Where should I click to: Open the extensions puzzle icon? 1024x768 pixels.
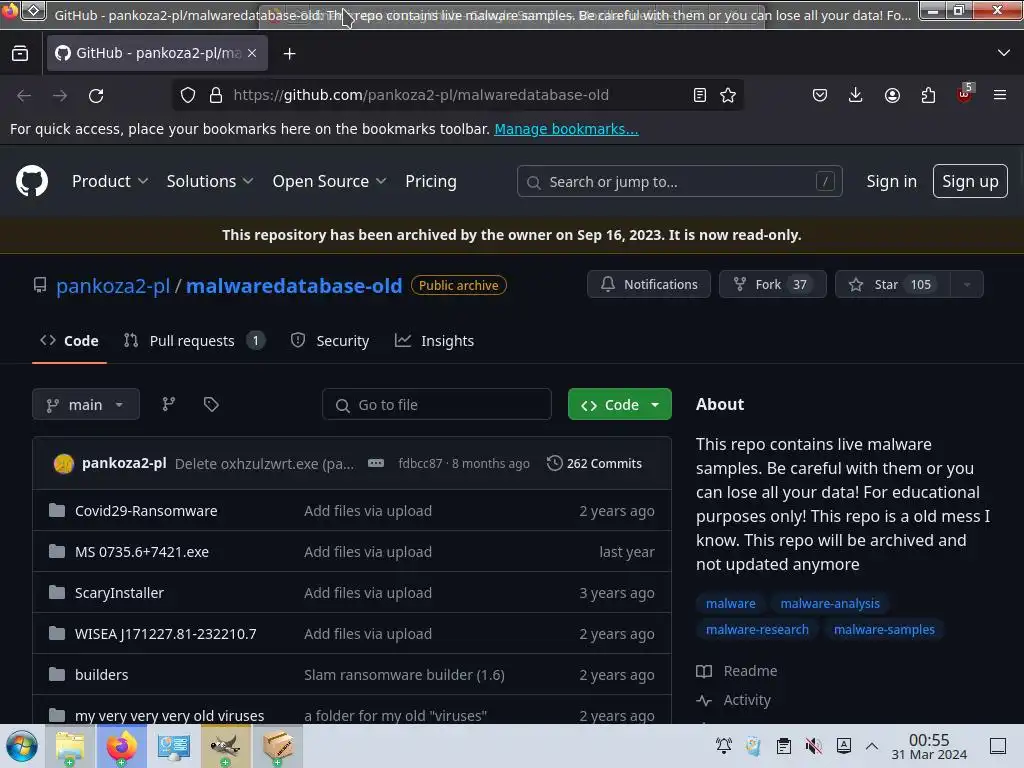(928, 95)
